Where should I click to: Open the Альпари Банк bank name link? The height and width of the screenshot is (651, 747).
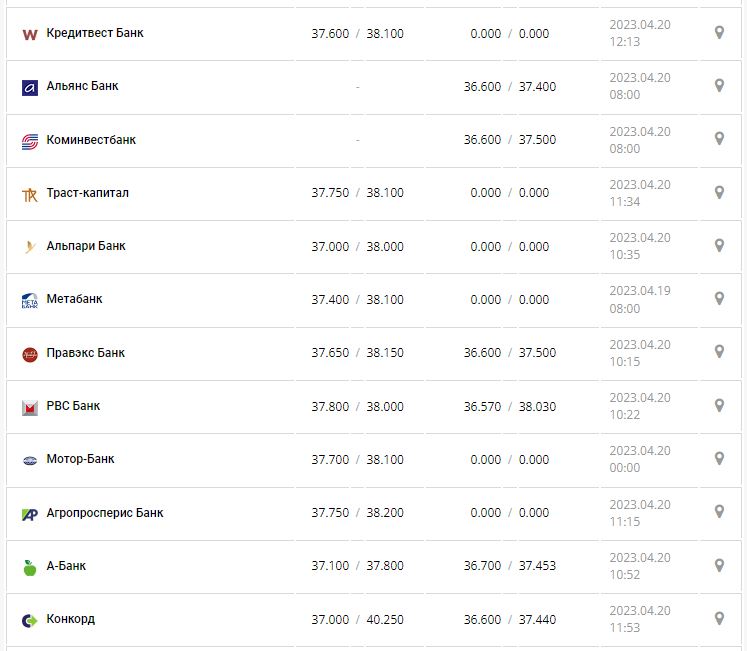click(x=86, y=246)
